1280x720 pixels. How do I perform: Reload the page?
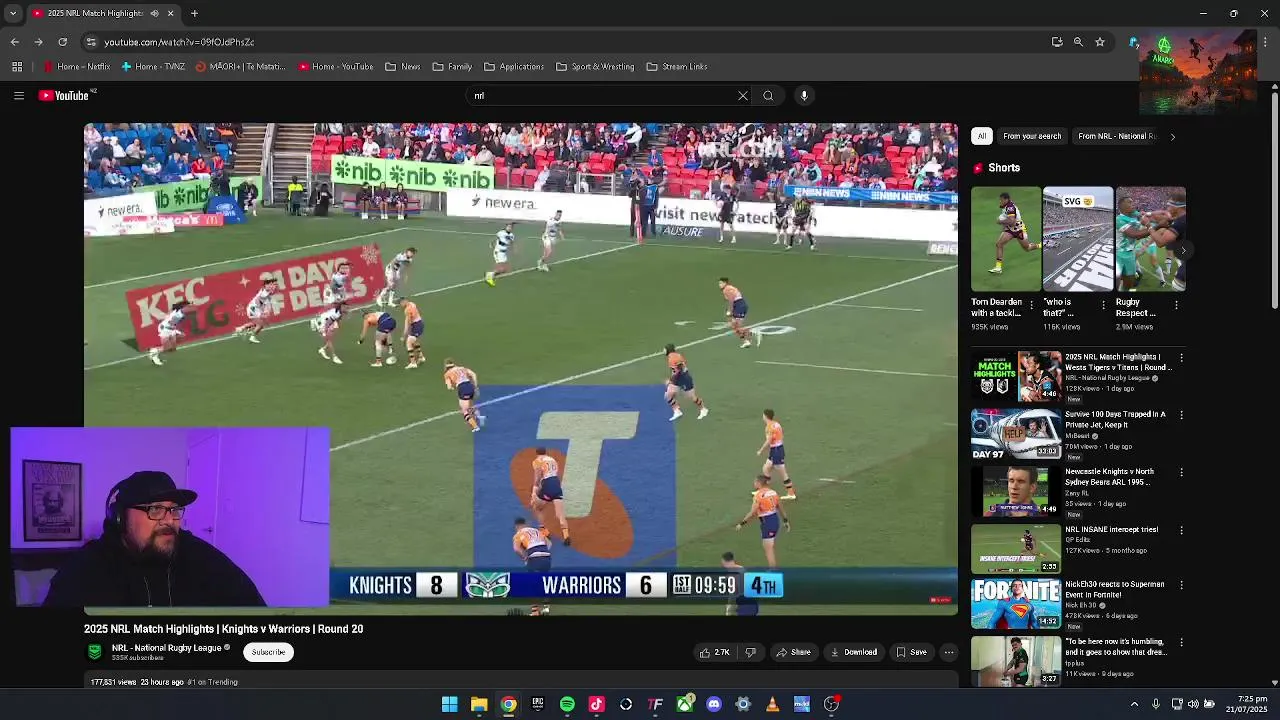pos(62,42)
